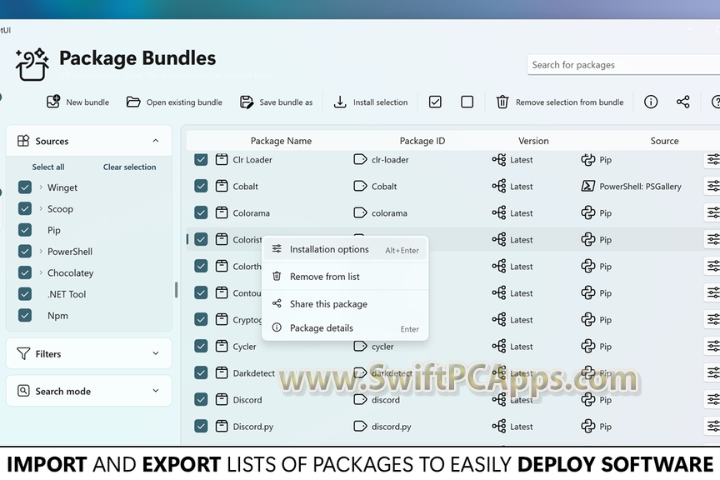Click the 'PowerShell: PSGallery' source text

click(x=641, y=186)
